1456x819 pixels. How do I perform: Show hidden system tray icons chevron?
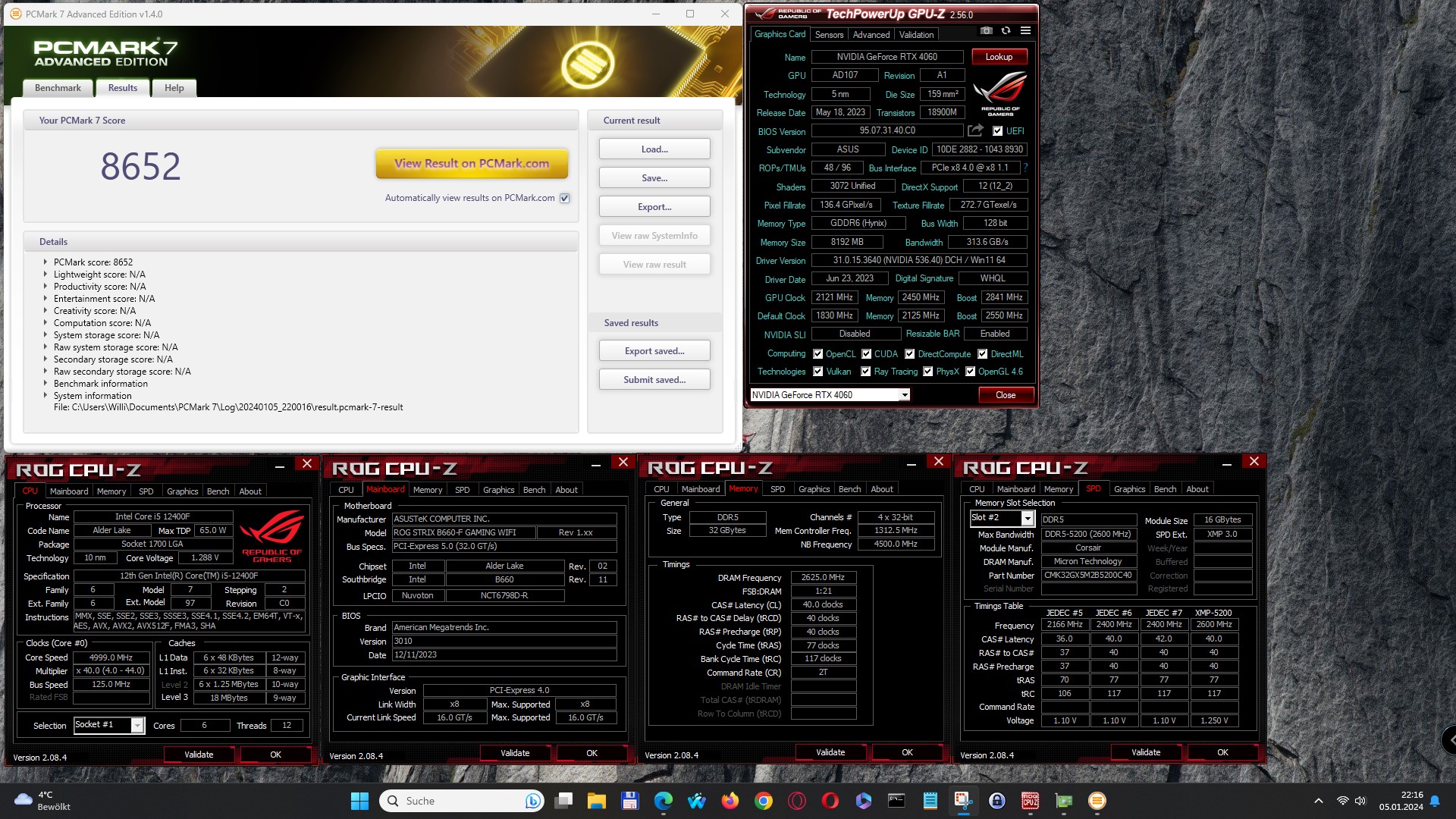point(1319,801)
